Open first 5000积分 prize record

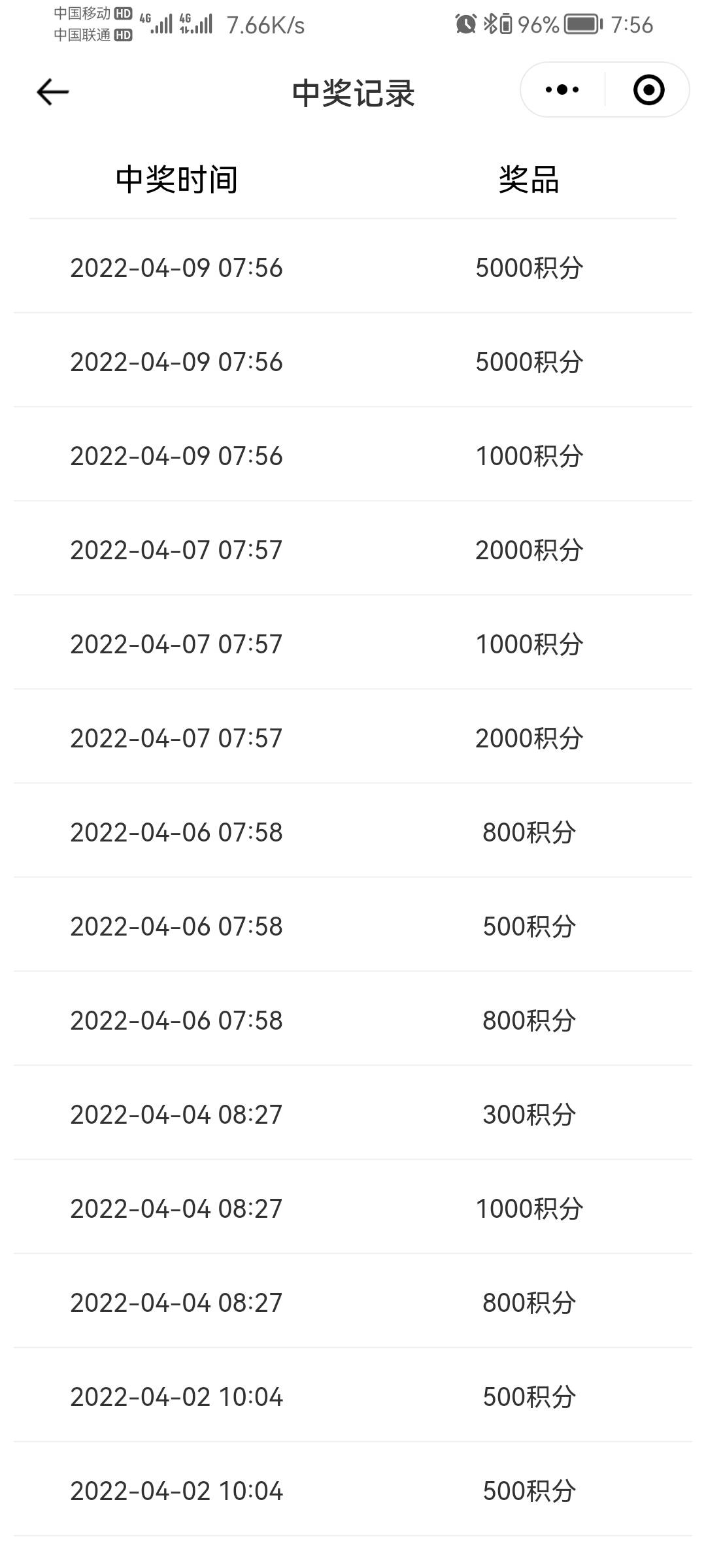pos(353,266)
